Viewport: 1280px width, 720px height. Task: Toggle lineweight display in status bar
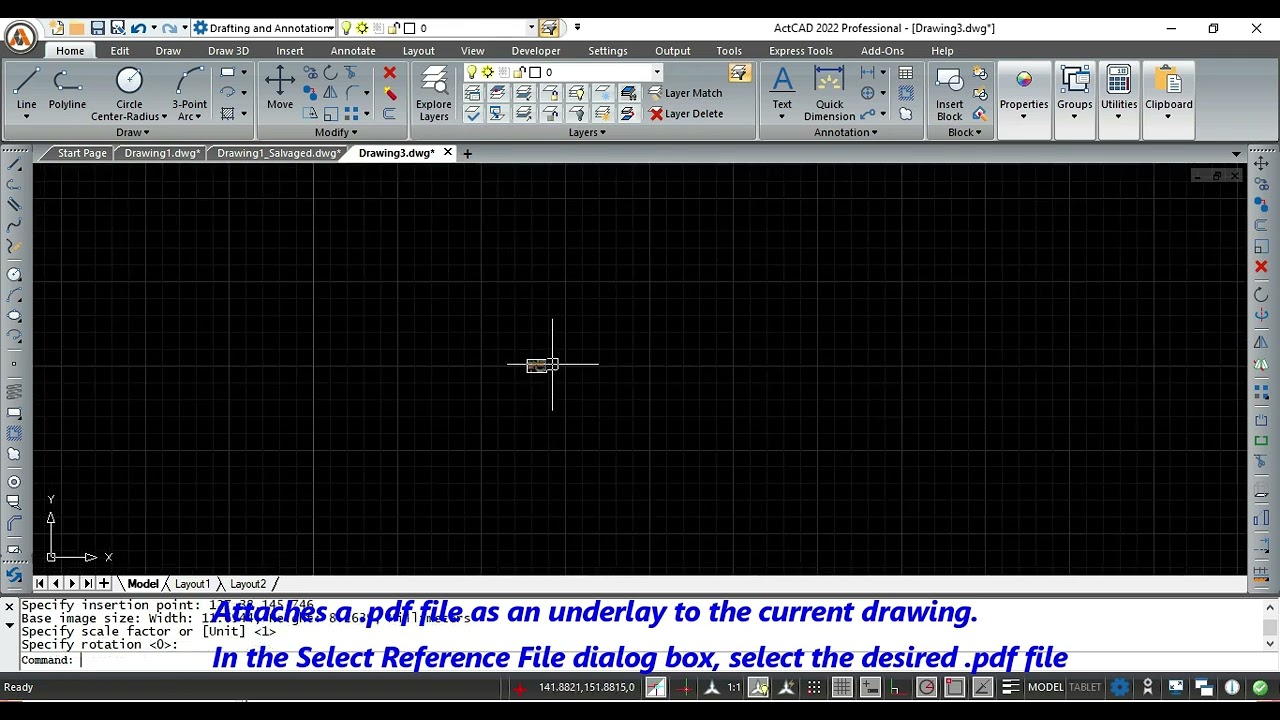point(1010,687)
